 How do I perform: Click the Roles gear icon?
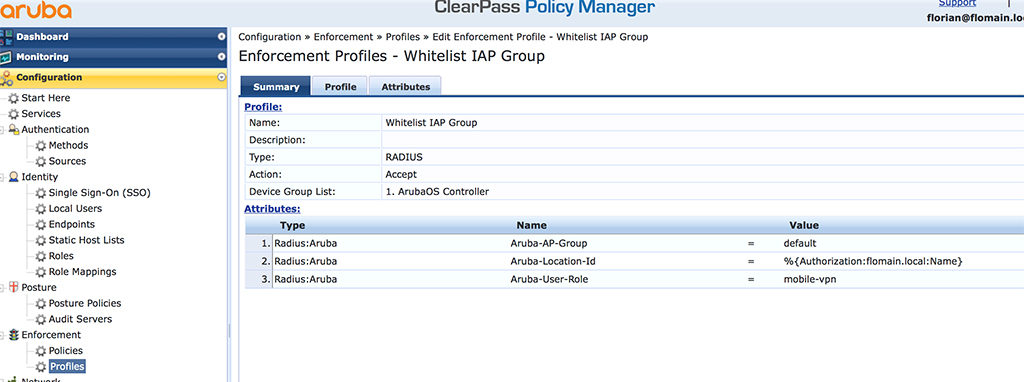(x=41, y=257)
